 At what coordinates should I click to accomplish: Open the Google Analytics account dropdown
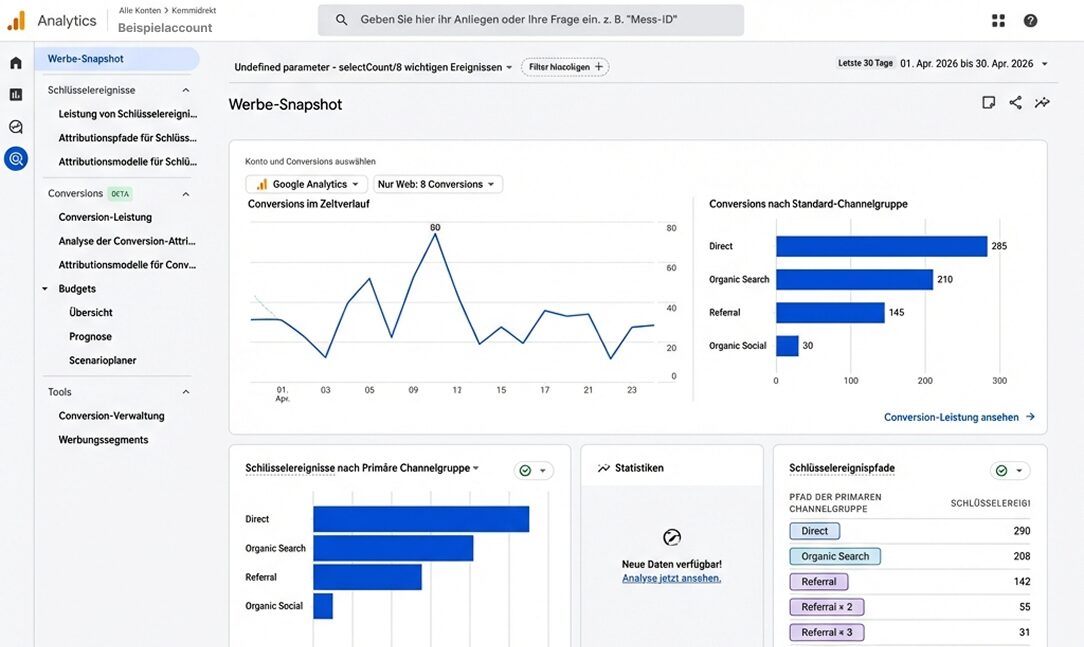(x=304, y=184)
